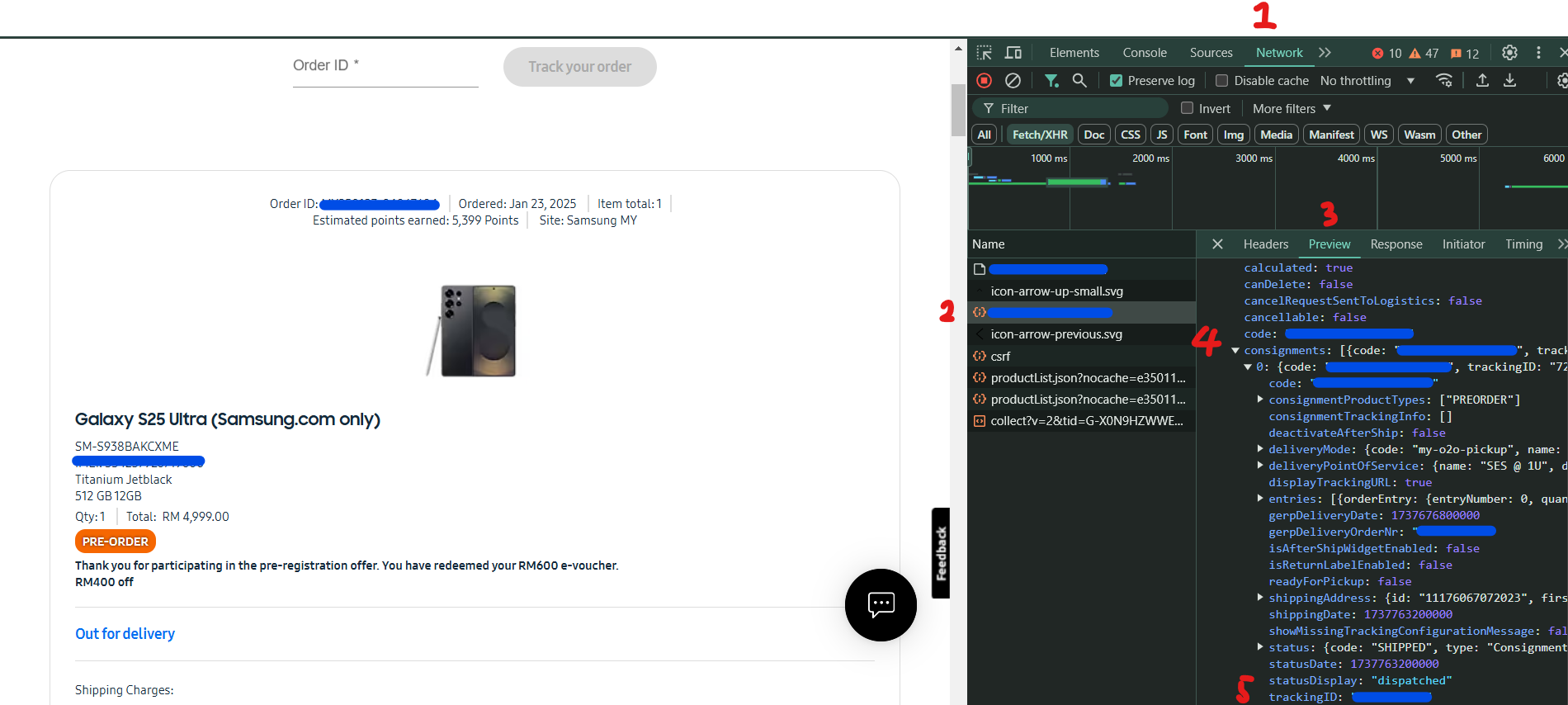This screenshot has width=1568, height=705.
Task: Export HAR file download icon
Action: (x=1509, y=80)
